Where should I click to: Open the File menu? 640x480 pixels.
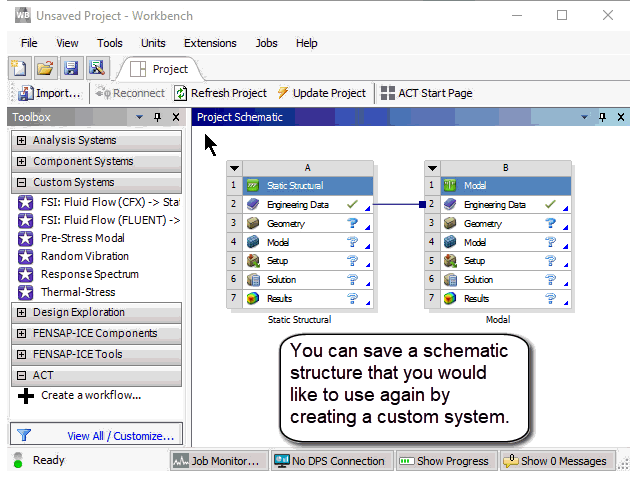tap(29, 43)
